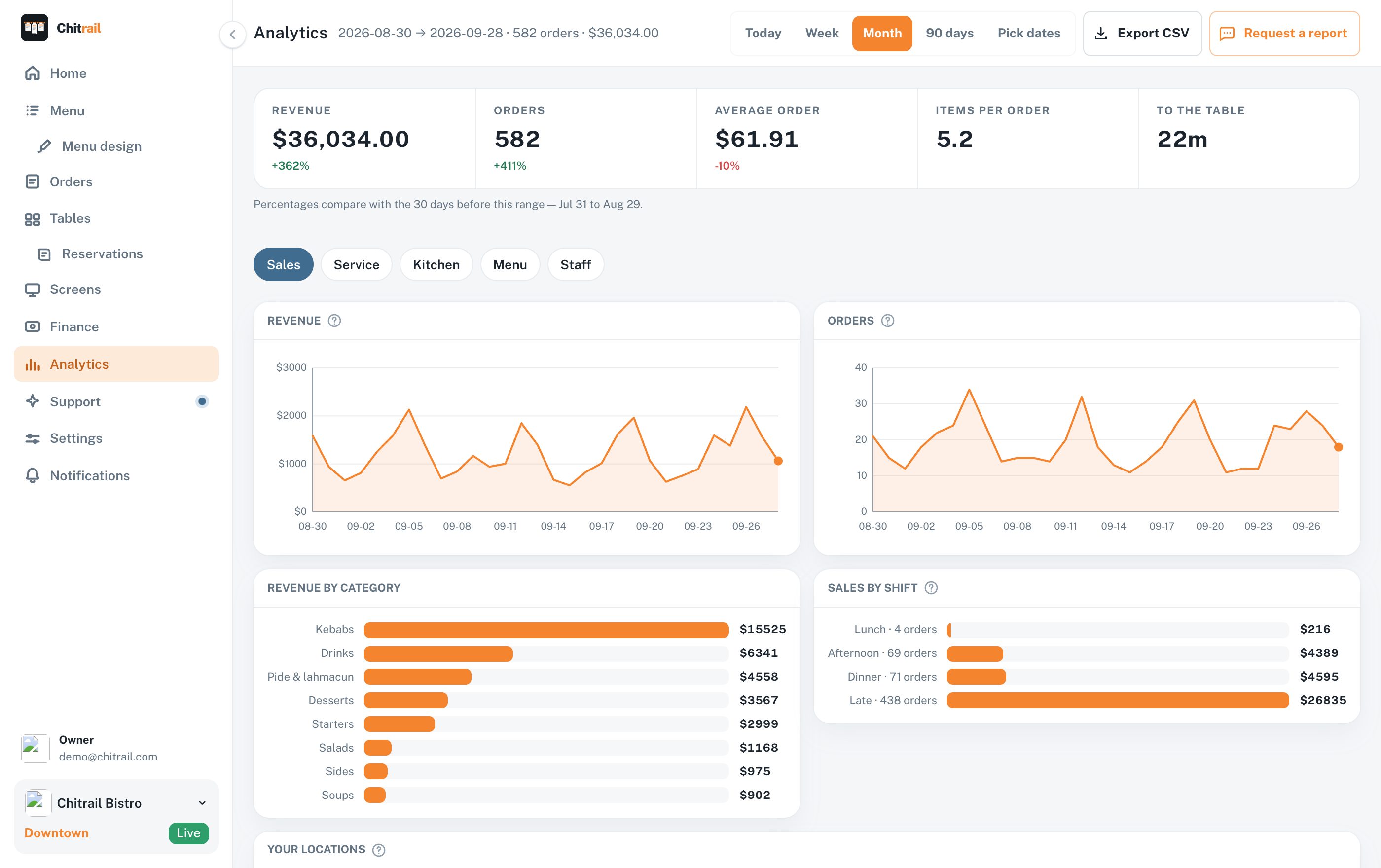The width and height of the screenshot is (1381, 868).
Task: Click the Late shift sales bar
Action: 1118,701
